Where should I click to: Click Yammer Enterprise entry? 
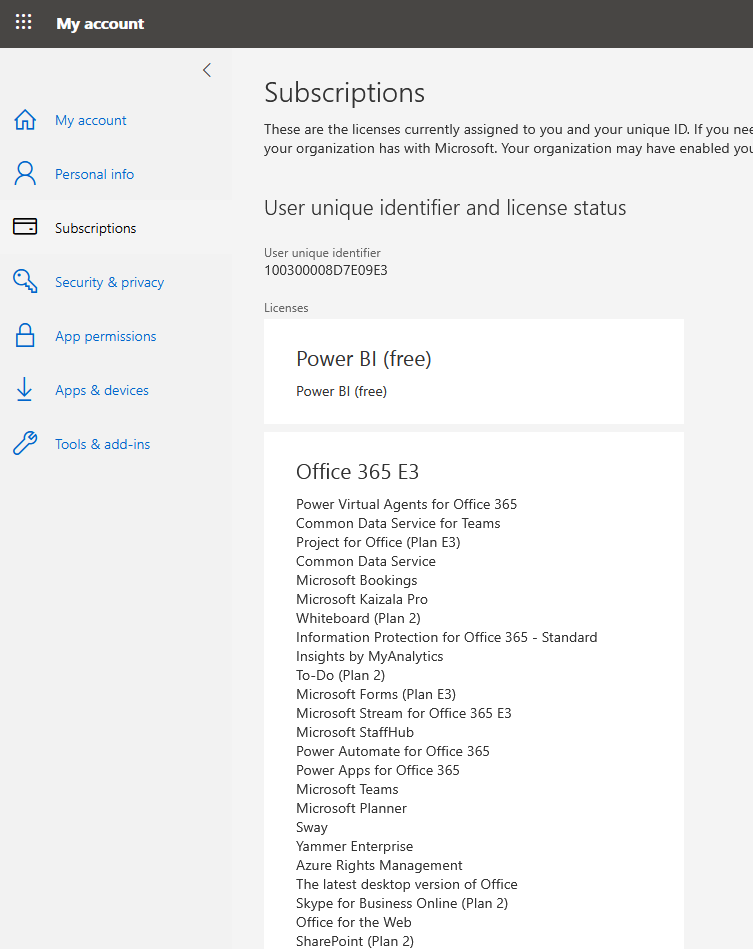click(x=355, y=846)
